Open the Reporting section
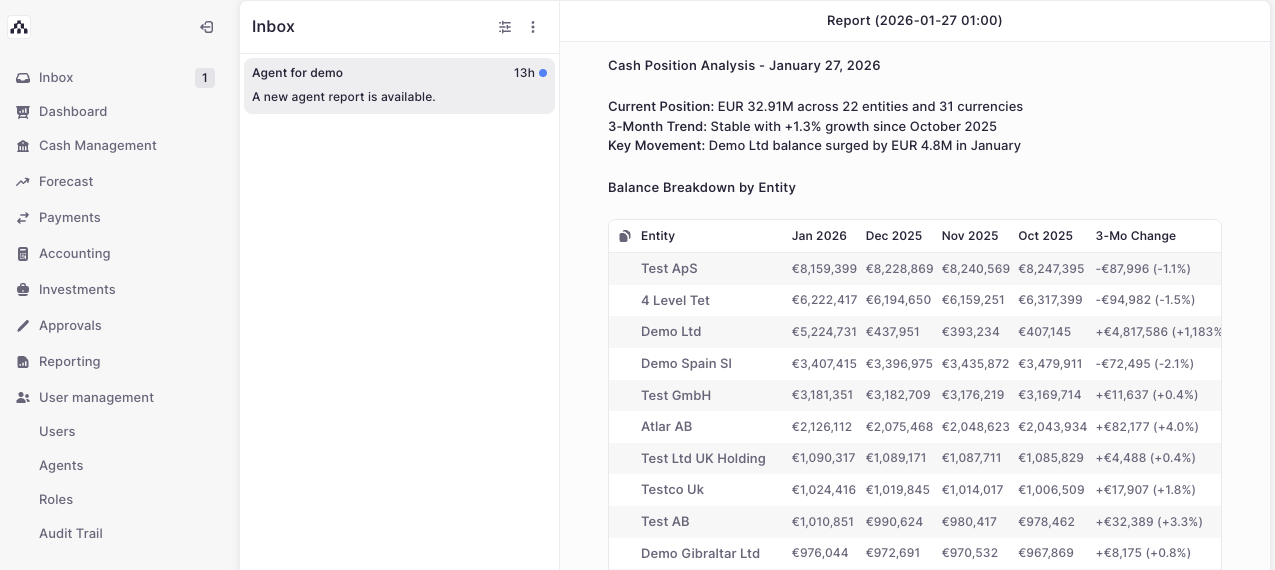The image size is (1275, 570). tap(69, 362)
